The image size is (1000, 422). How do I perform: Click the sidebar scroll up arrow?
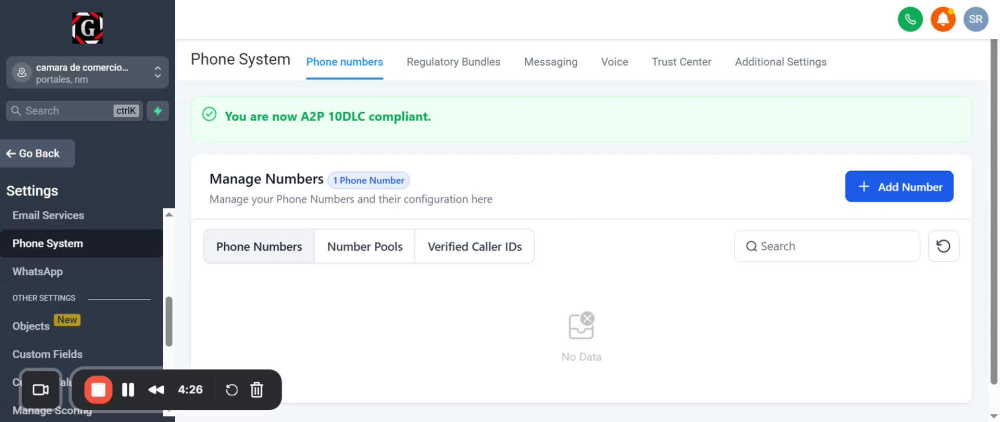tap(169, 215)
